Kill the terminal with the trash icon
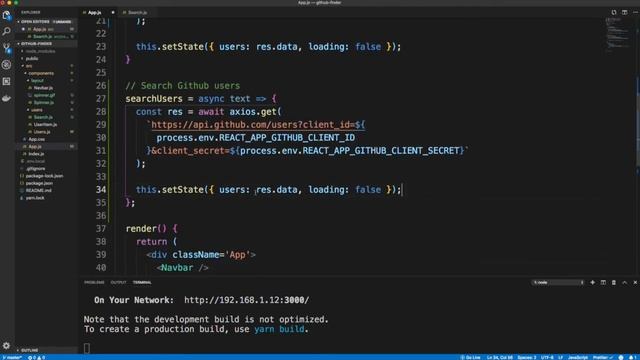 [x=614, y=282]
